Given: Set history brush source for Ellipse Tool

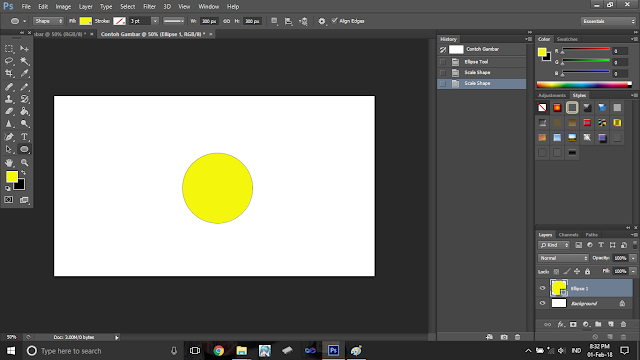Looking at the screenshot, I should (x=443, y=62).
